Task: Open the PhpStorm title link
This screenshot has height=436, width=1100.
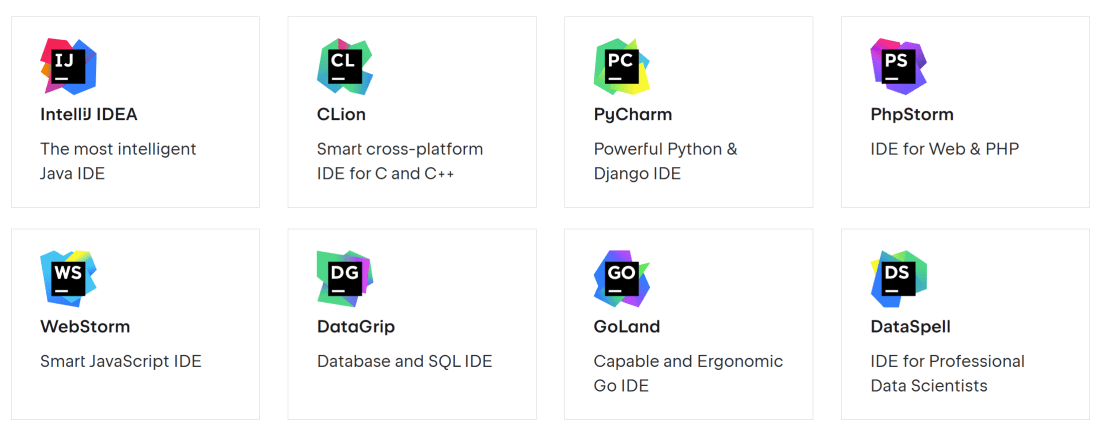Action: click(x=912, y=114)
